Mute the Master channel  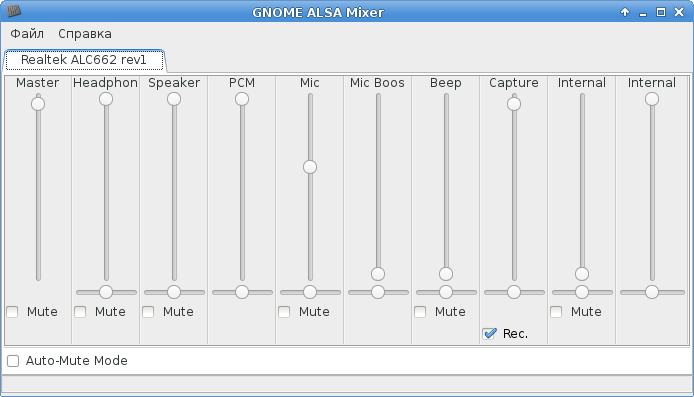coord(12,312)
